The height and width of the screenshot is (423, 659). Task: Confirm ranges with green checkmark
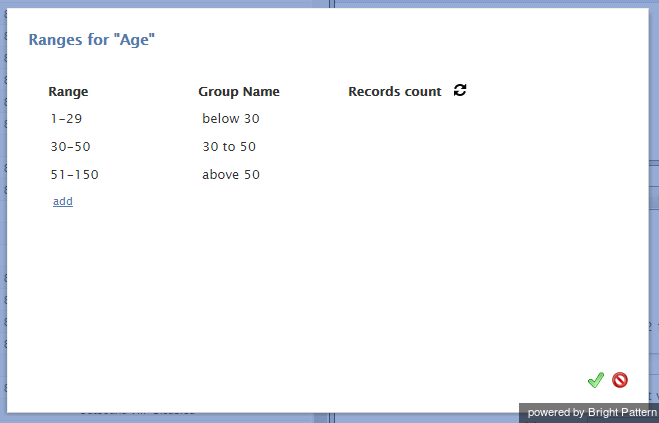(x=596, y=380)
